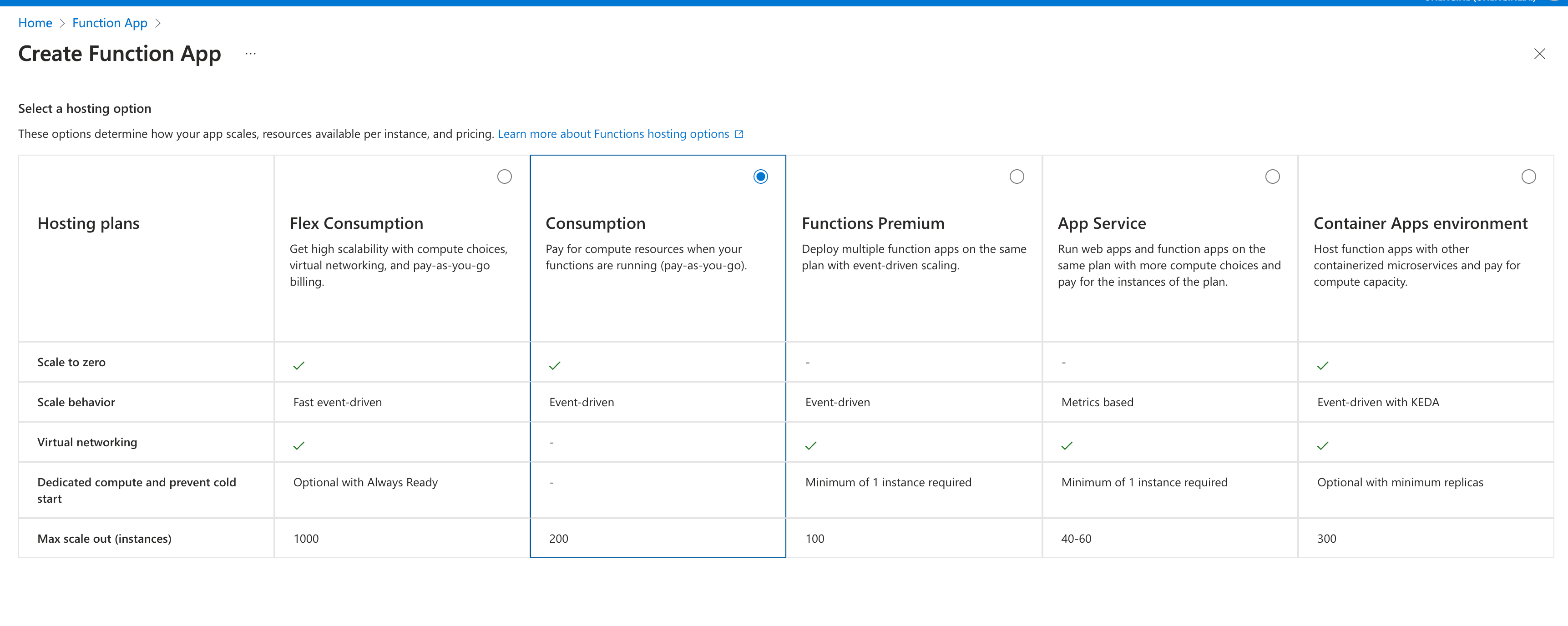Viewport: 1568px width, 626px height.
Task: Click Scale to zero checkmark under Flex Consumption
Action: (x=299, y=366)
